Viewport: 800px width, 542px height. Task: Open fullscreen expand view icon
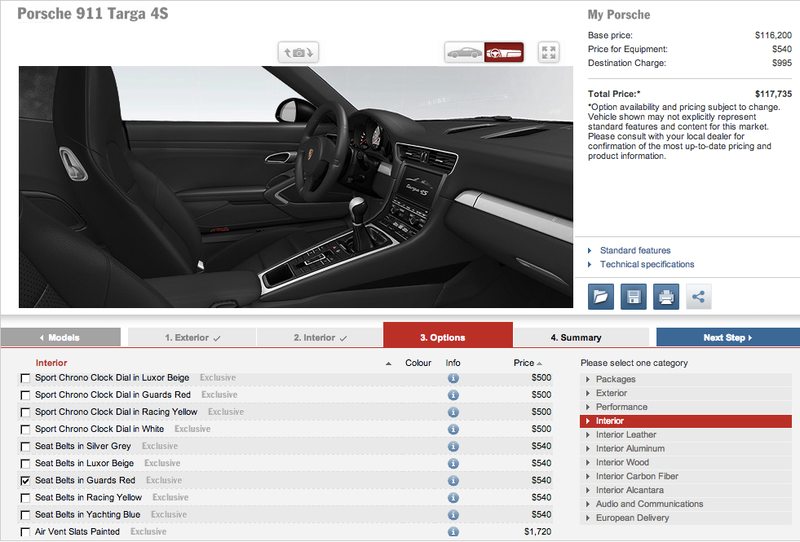(548, 52)
